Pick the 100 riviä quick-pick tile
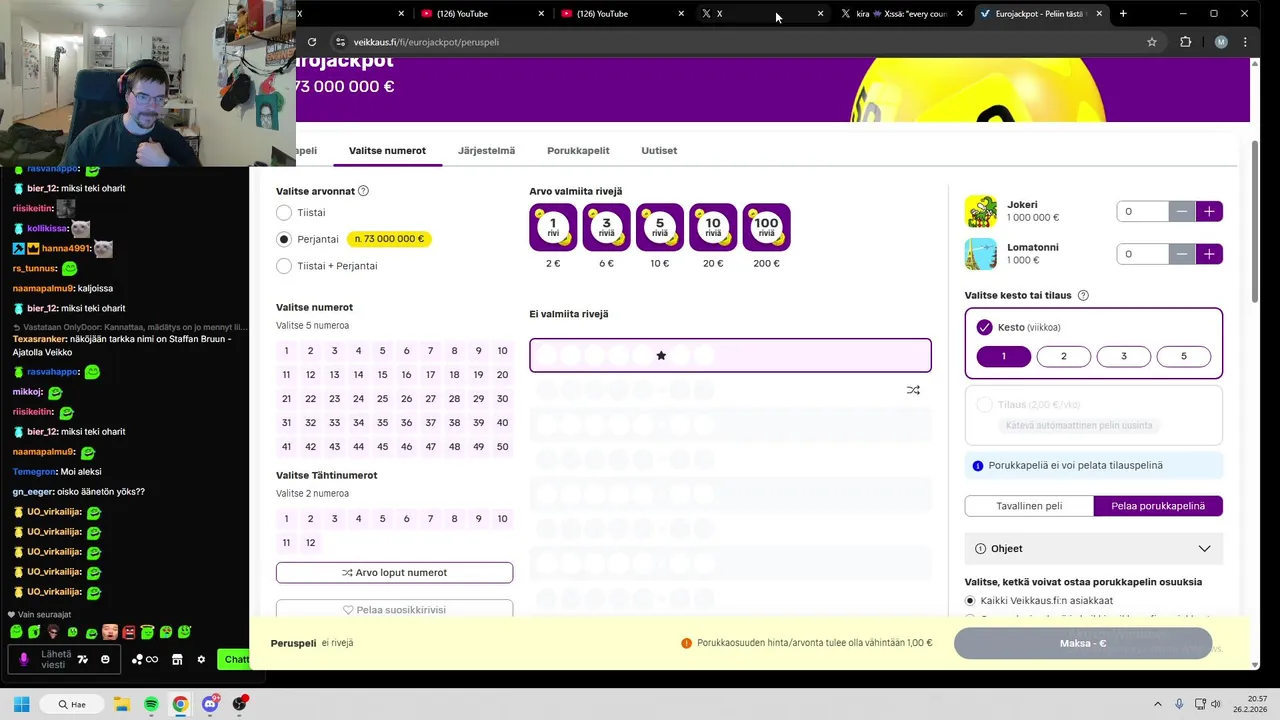 pos(766,227)
